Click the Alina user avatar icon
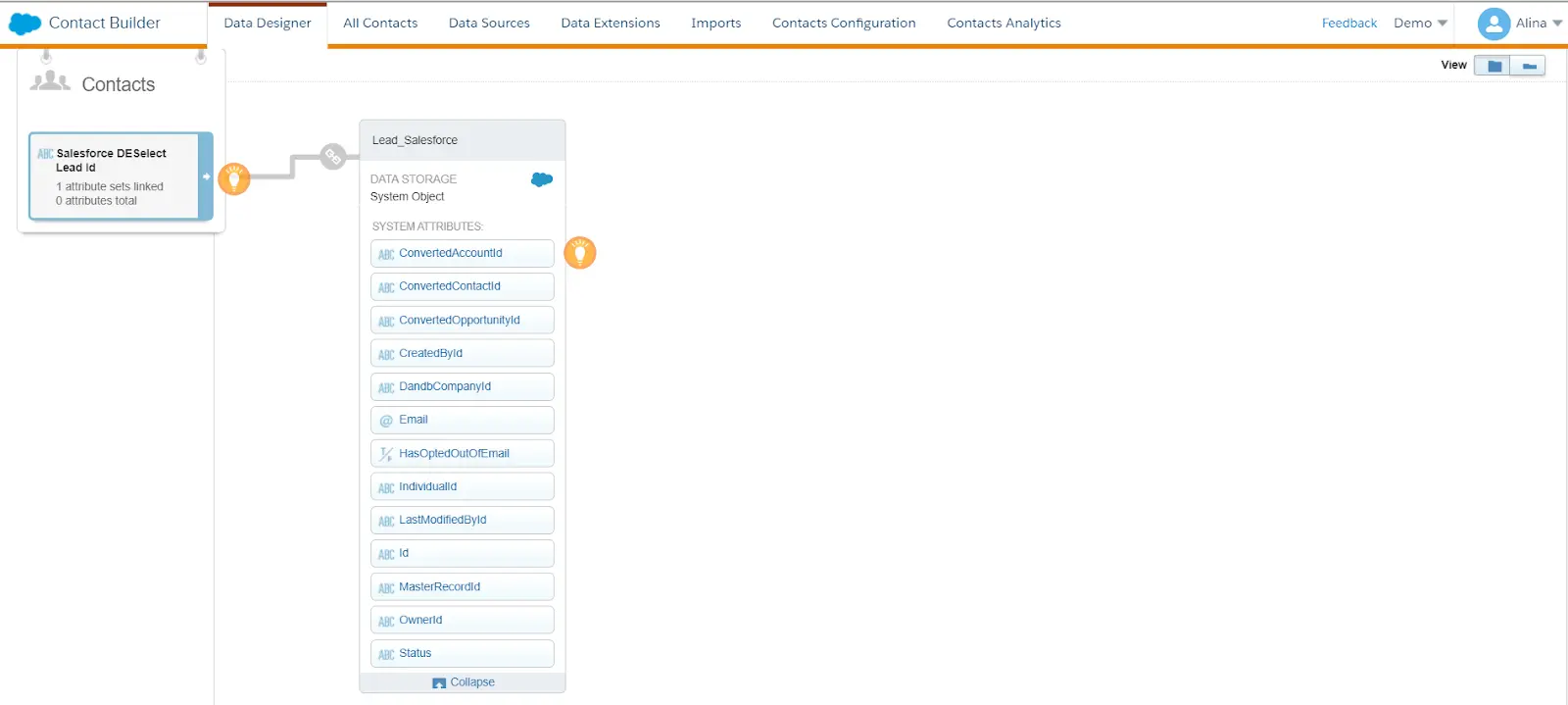Image resolution: width=1568 pixels, height=705 pixels. click(x=1493, y=24)
